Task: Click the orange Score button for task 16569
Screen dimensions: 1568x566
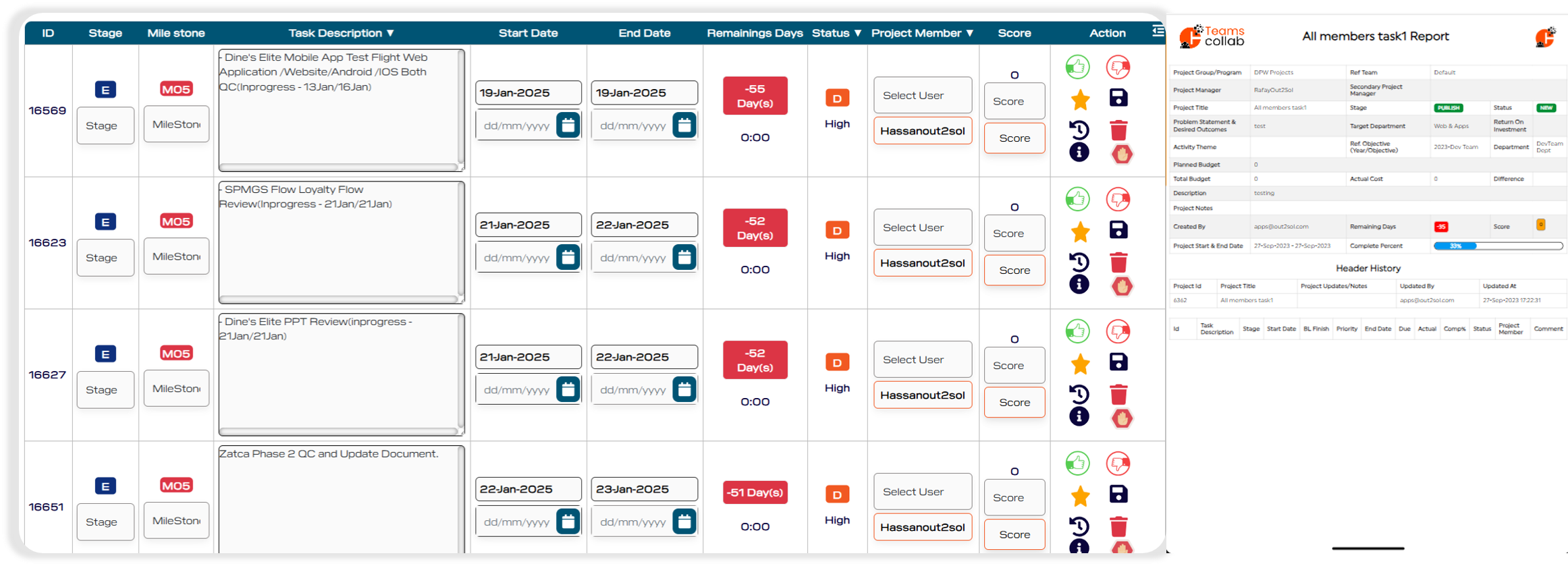Action: tap(1014, 138)
